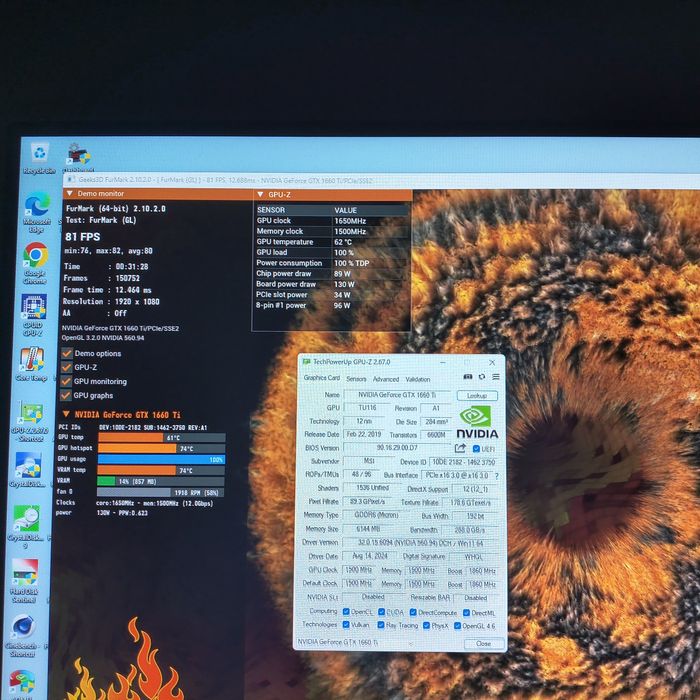Click the Memory Type GDDR6 (Micron) field
Screen dimensions: 700x700
point(377,515)
